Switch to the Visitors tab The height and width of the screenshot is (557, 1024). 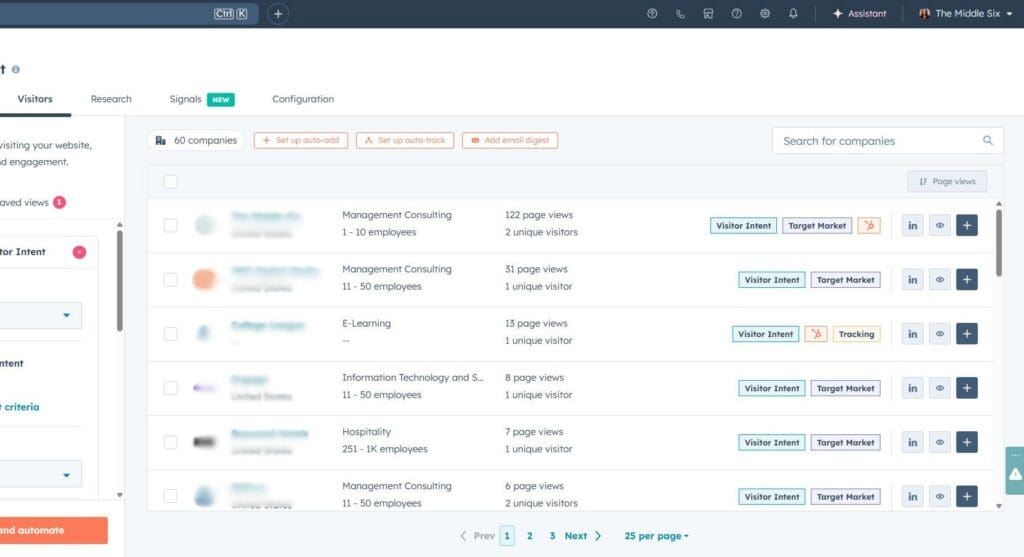[x=35, y=99]
